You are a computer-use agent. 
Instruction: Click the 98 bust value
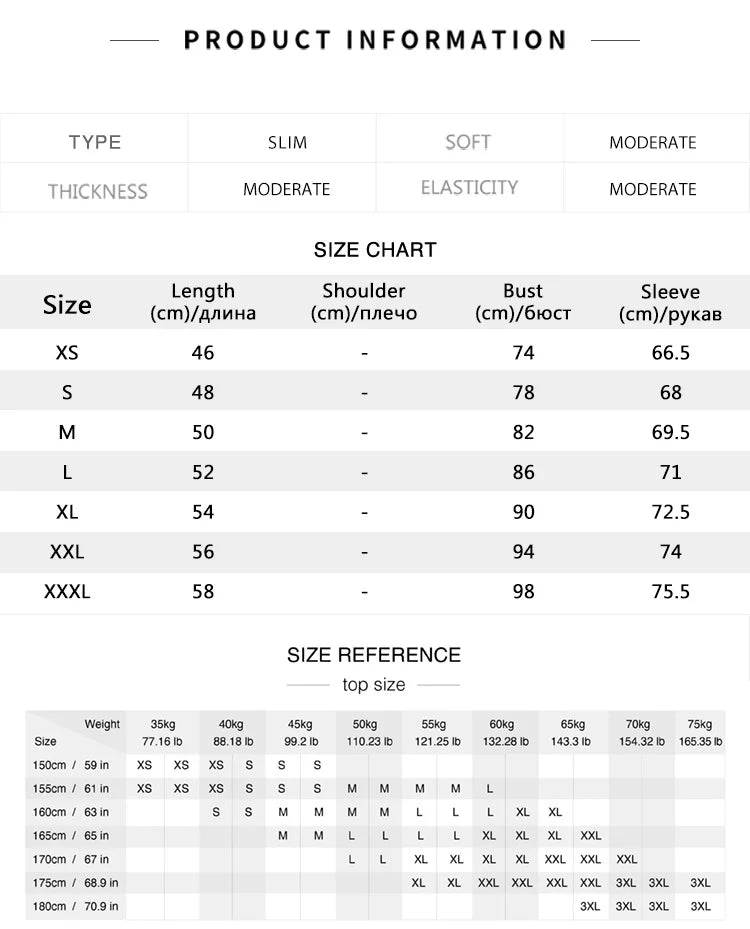(x=523, y=592)
